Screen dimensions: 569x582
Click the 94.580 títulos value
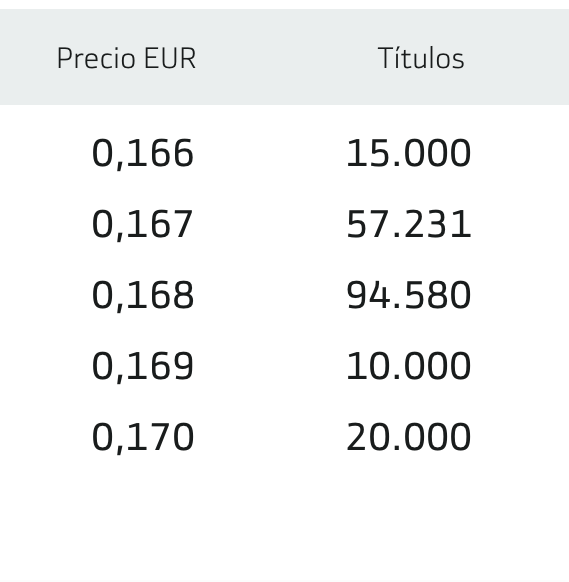tap(409, 295)
